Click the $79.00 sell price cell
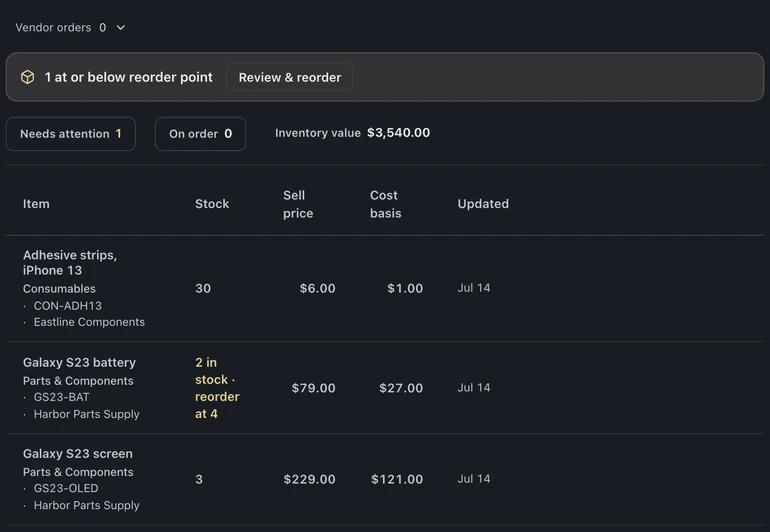 click(x=313, y=388)
